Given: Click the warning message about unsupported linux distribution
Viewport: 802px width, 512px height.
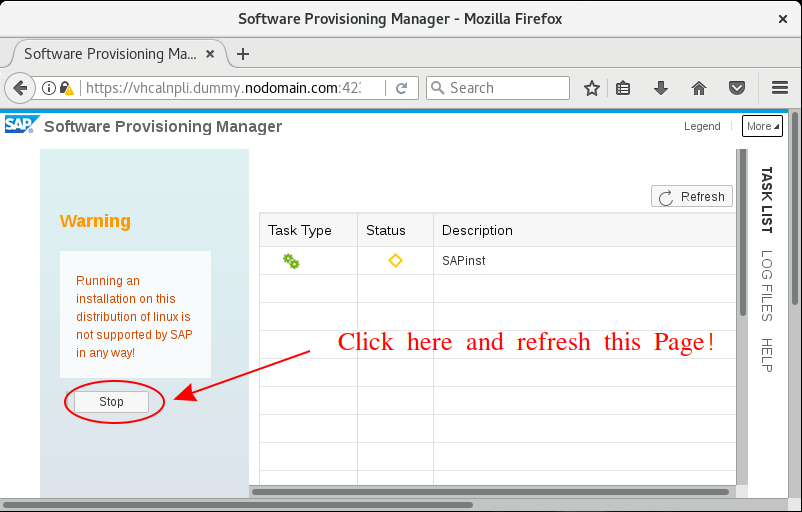Looking at the screenshot, I should tap(135, 317).
